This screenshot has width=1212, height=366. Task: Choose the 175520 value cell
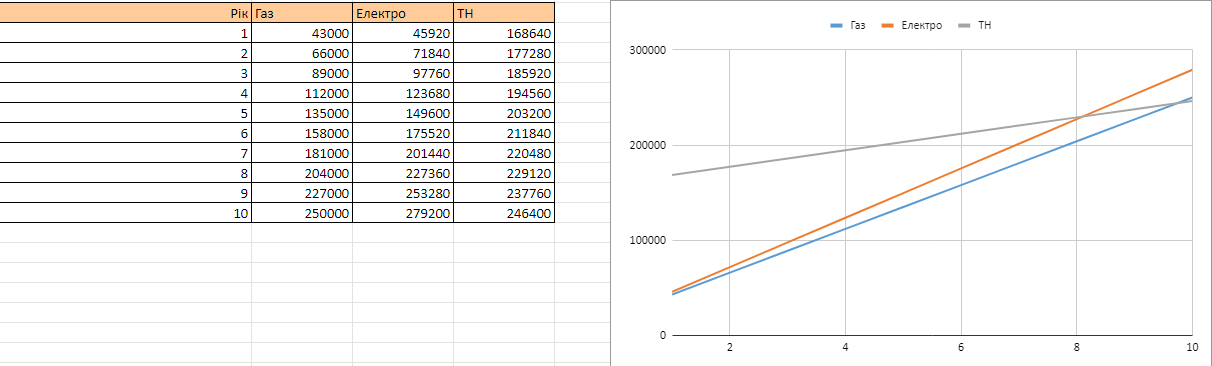tap(403, 133)
